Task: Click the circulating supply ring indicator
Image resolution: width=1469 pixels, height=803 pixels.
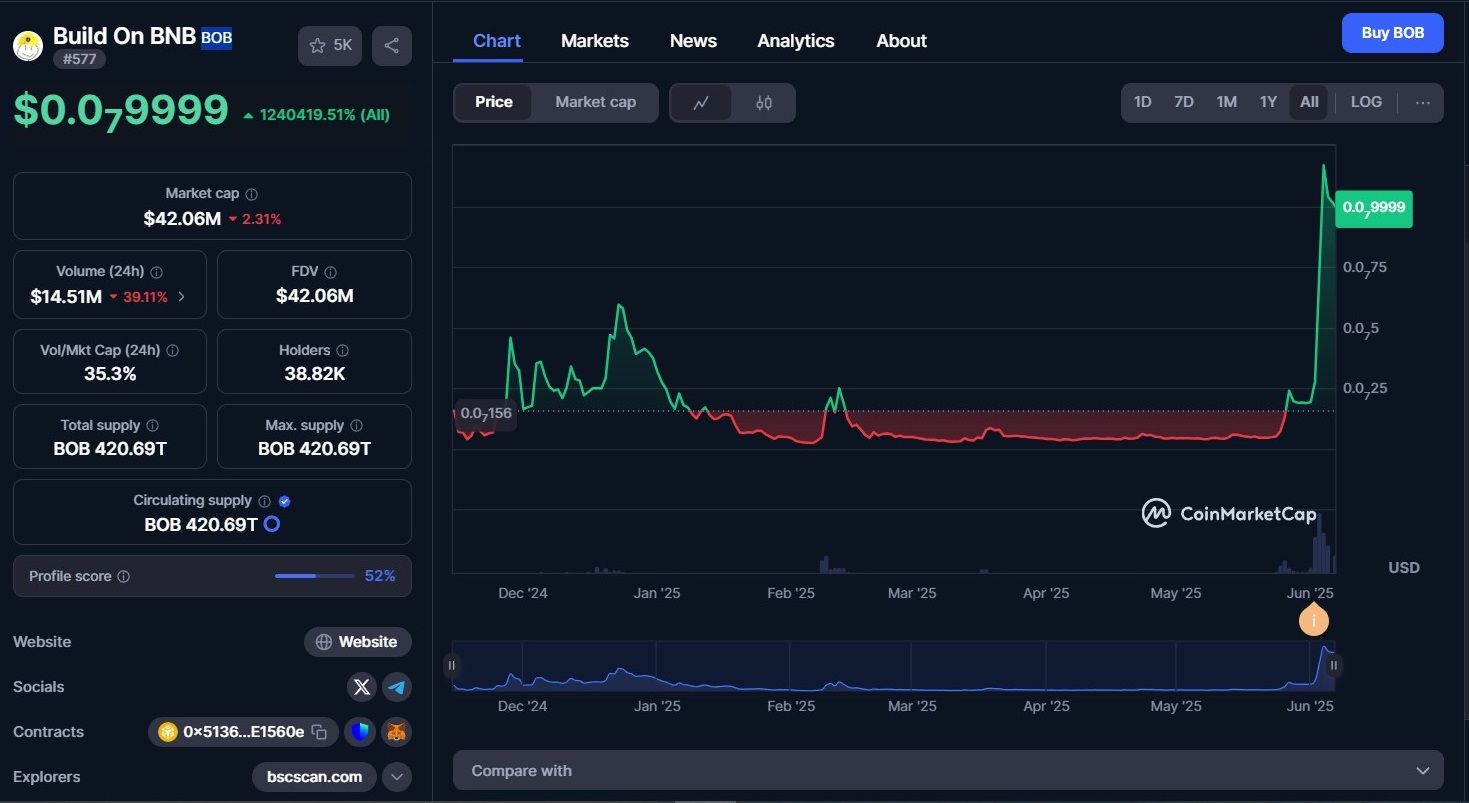Action: coord(271,524)
